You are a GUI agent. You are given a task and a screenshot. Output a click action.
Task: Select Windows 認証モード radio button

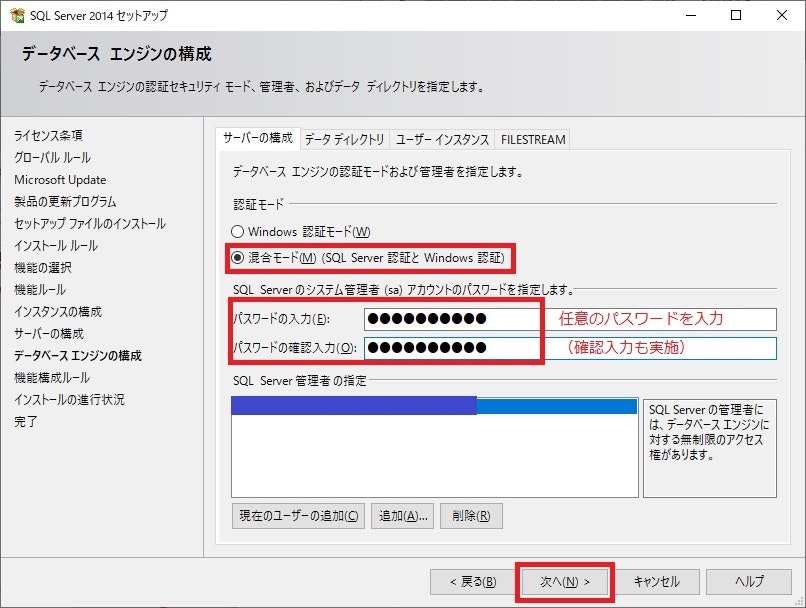click(237, 232)
